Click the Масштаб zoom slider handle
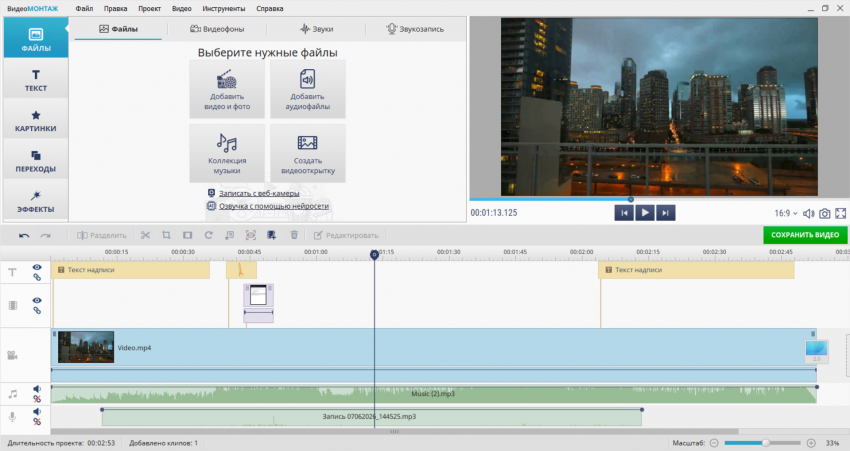The image size is (850, 451). tap(765, 443)
